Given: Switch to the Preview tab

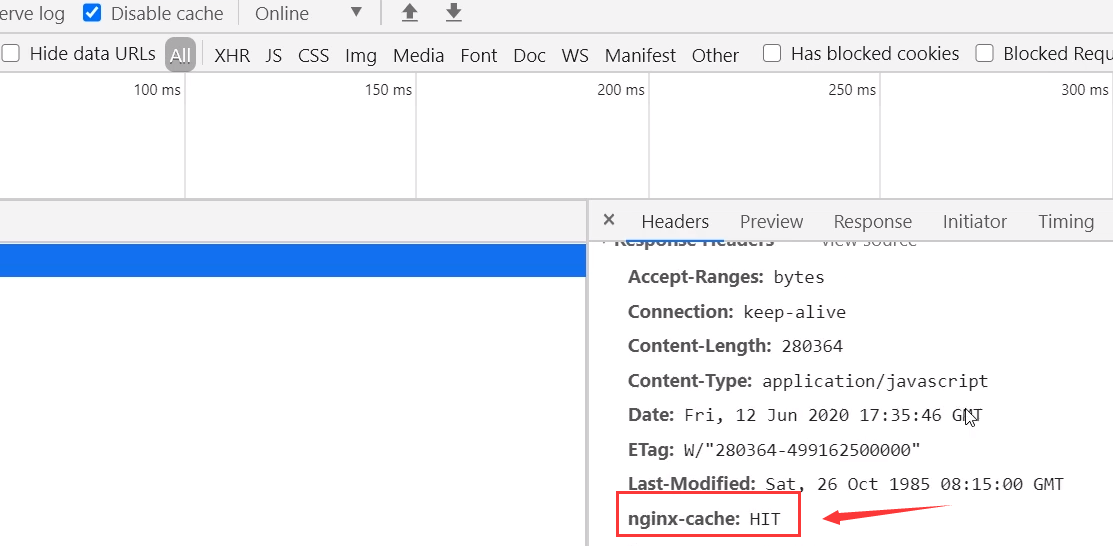Looking at the screenshot, I should pyautogui.click(x=772, y=222).
